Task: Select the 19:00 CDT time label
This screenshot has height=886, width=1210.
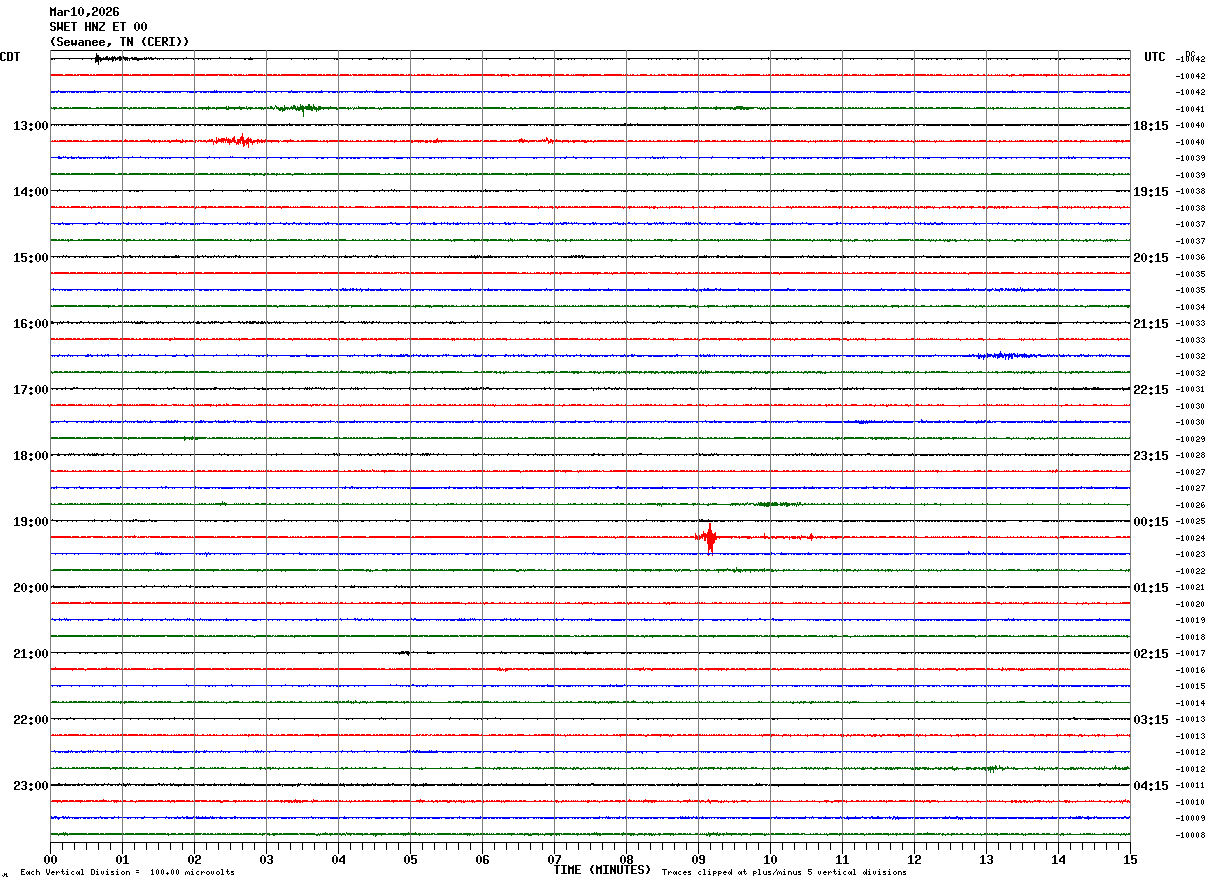Action: [x=31, y=522]
